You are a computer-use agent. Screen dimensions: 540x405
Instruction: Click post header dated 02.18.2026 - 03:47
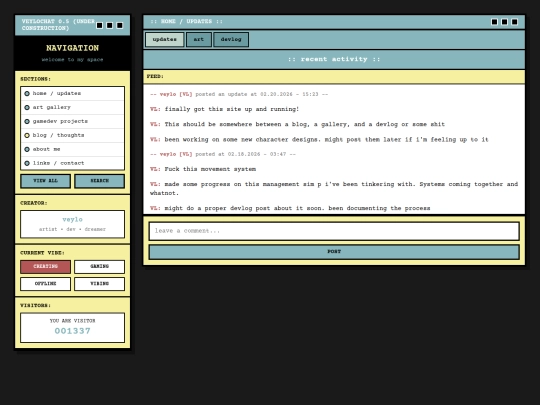[223, 154]
